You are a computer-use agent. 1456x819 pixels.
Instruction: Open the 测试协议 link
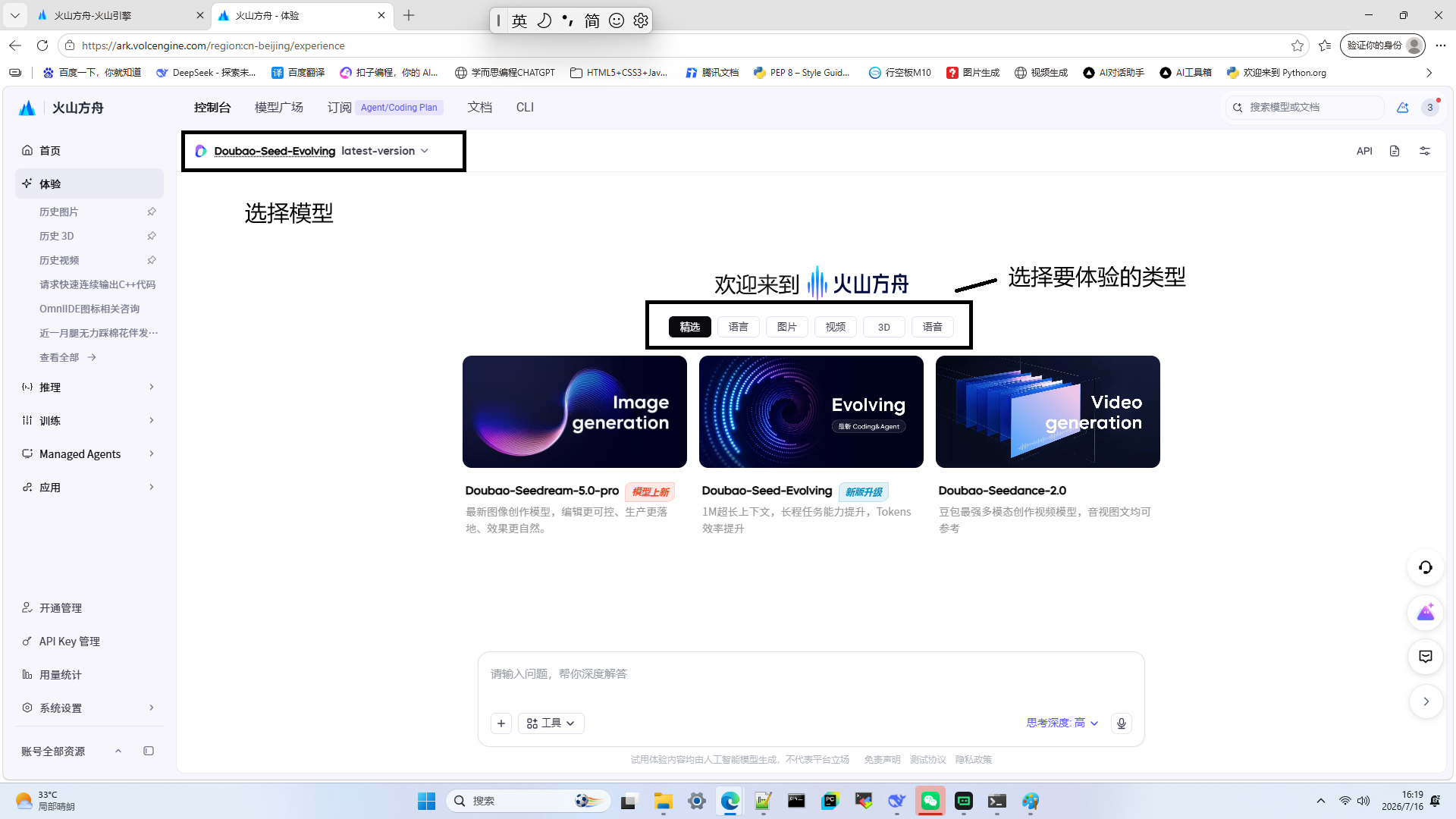pyautogui.click(x=927, y=760)
